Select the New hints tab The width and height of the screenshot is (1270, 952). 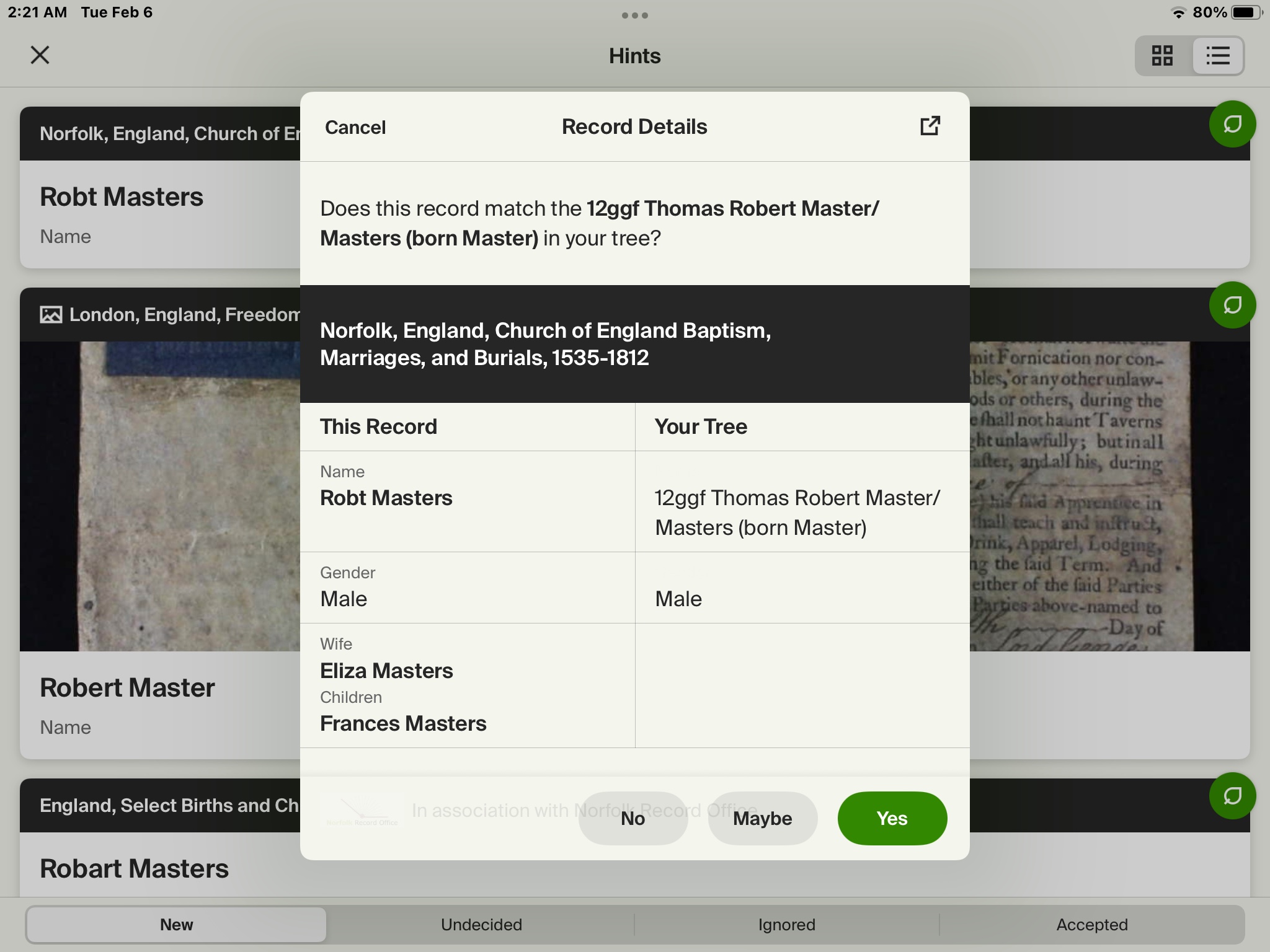coord(176,924)
